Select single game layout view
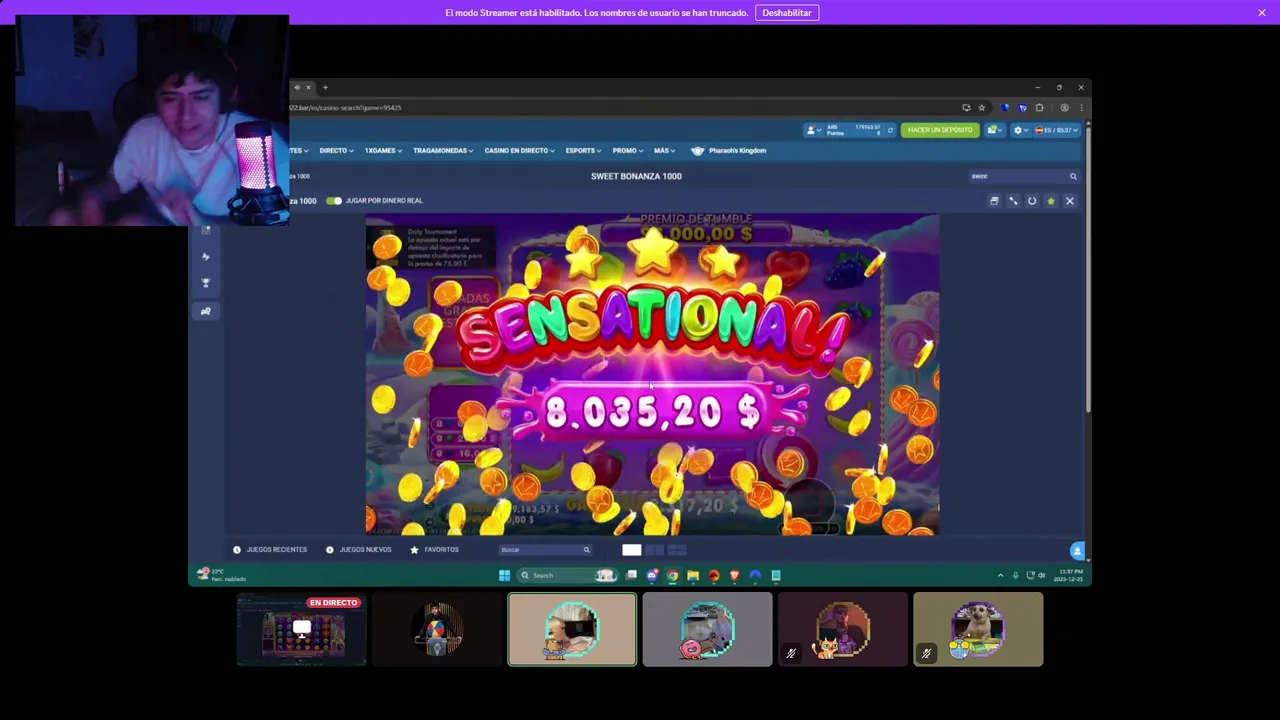This screenshot has height=720, width=1280. coord(632,549)
